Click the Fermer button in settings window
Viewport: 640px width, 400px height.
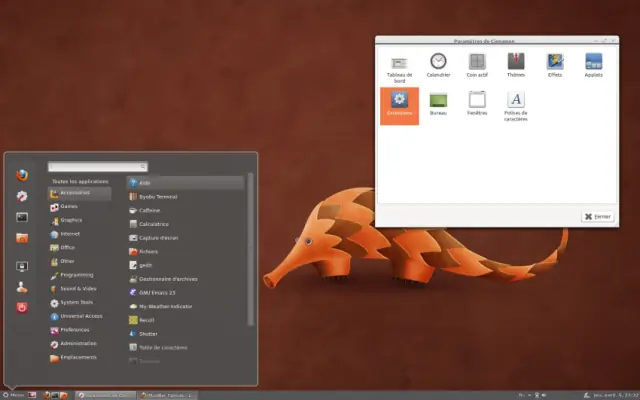tap(598, 216)
